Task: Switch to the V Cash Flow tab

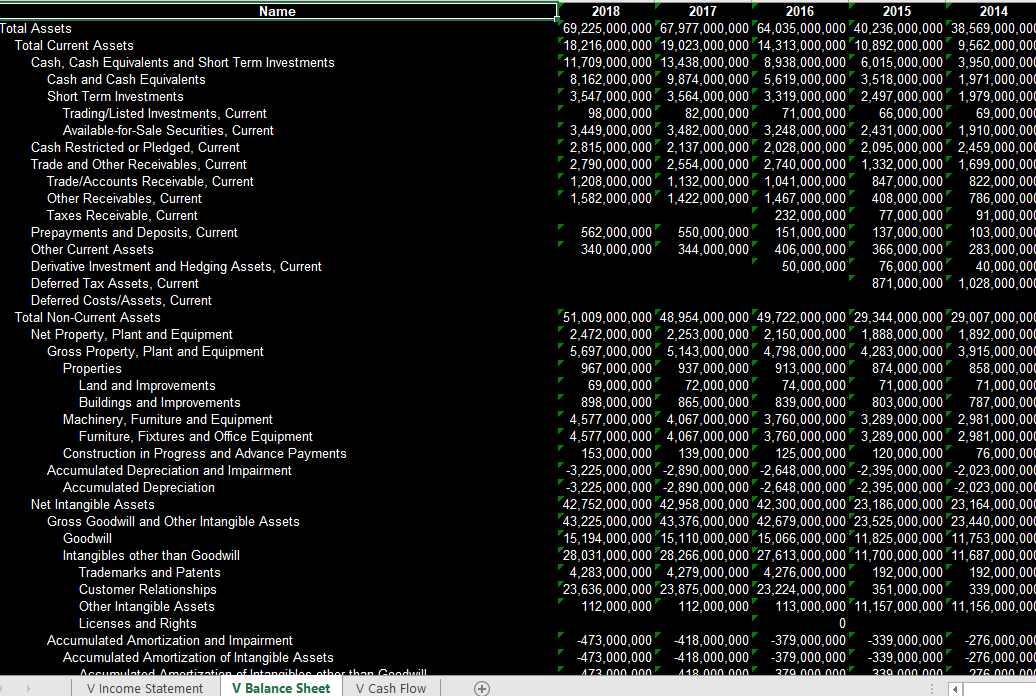Action: [x=391, y=688]
